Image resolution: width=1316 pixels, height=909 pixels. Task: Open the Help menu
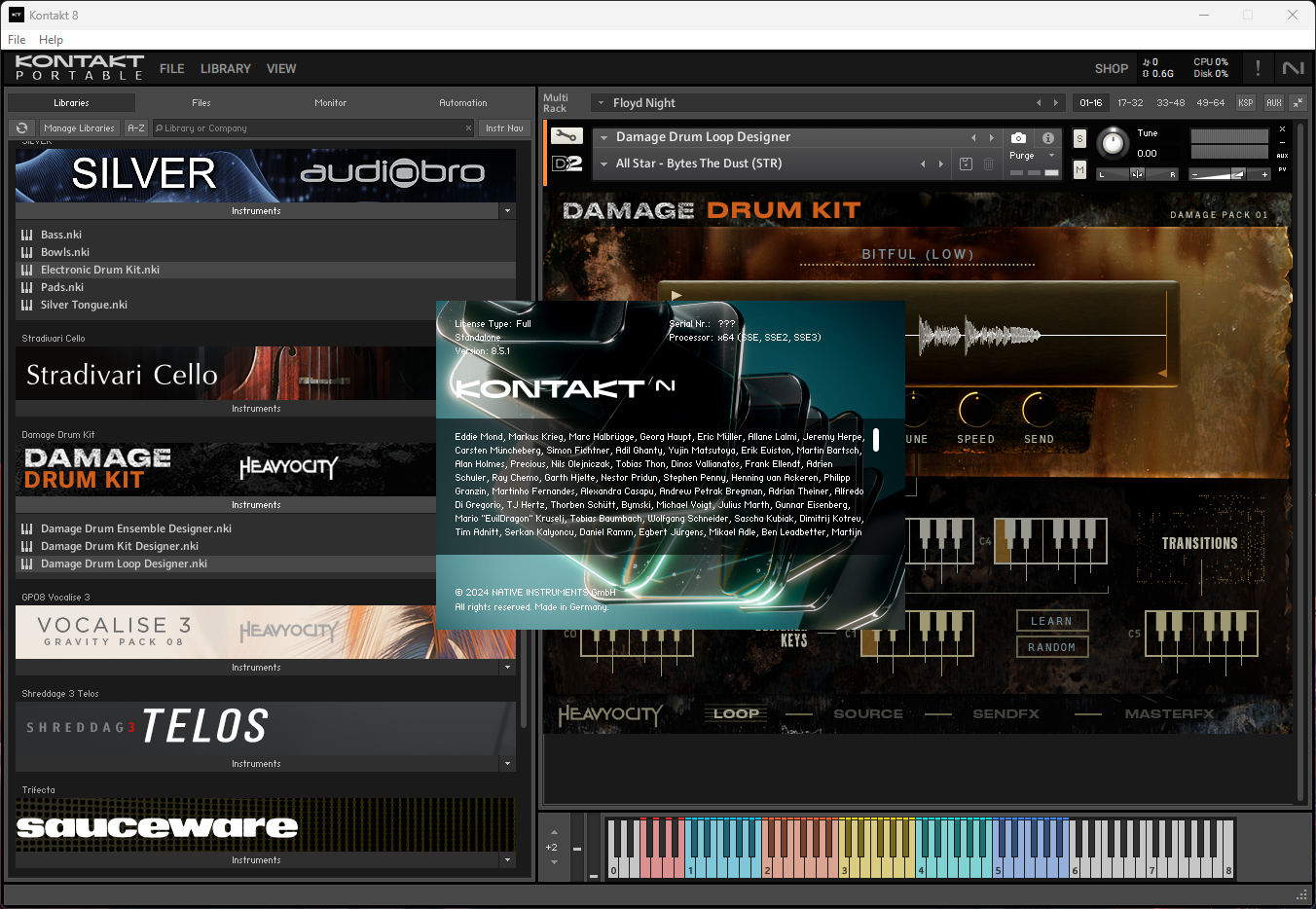(51, 40)
